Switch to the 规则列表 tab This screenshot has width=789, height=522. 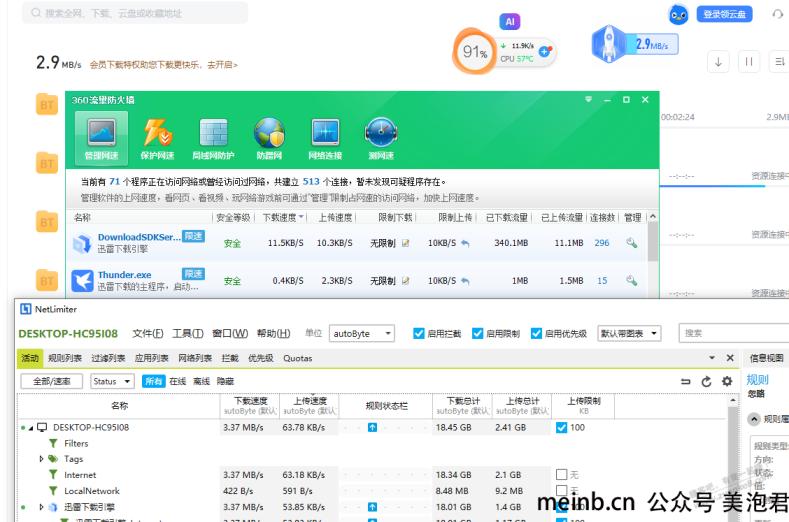tap(65, 358)
